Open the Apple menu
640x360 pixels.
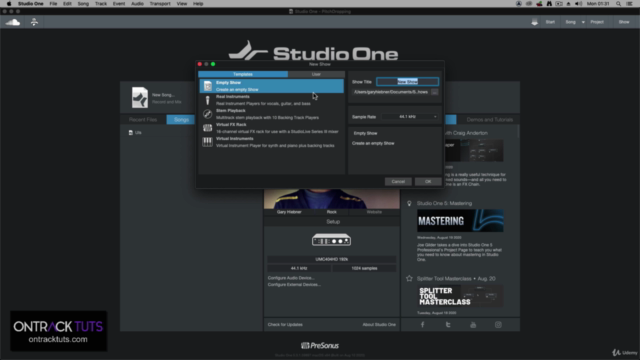point(9,4)
